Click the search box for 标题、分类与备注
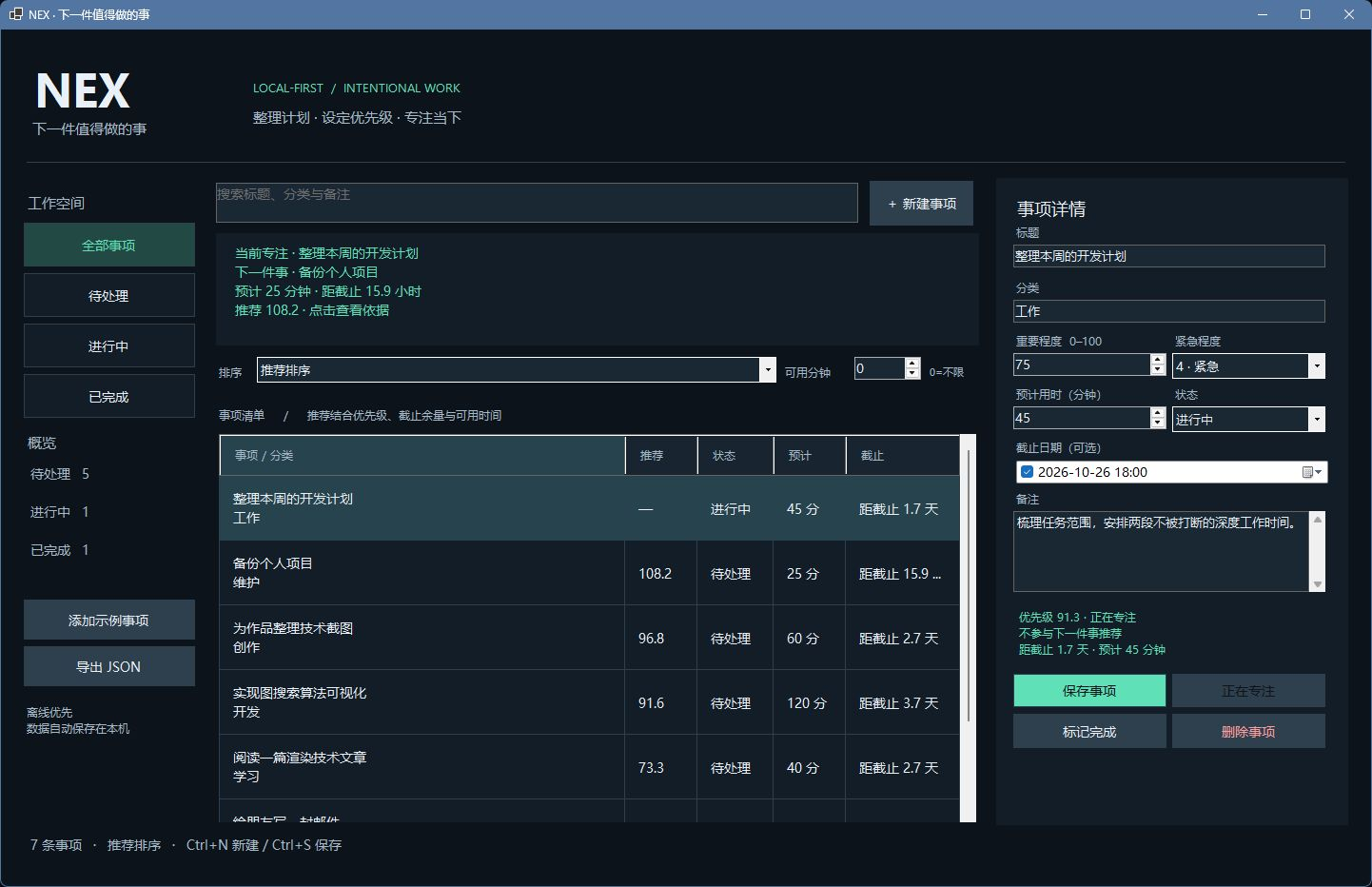 tap(537, 203)
